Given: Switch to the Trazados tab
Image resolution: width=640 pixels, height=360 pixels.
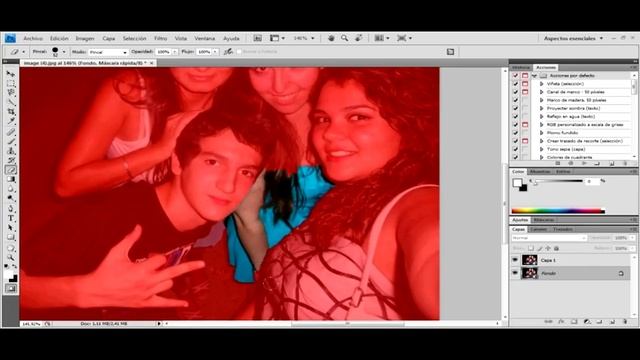Looking at the screenshot, I should pos(562,229).
